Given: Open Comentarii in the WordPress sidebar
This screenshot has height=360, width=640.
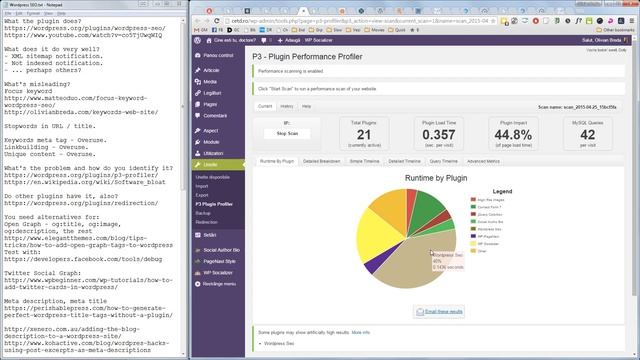Looking at the screenshot, I should pos(218,116).
